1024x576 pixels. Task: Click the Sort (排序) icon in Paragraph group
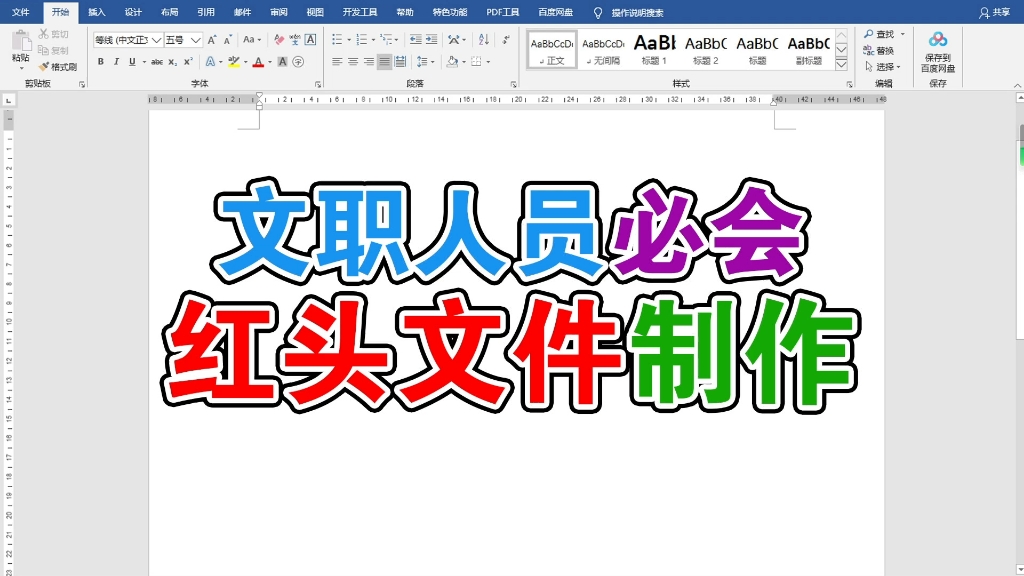tap(486, 38)
